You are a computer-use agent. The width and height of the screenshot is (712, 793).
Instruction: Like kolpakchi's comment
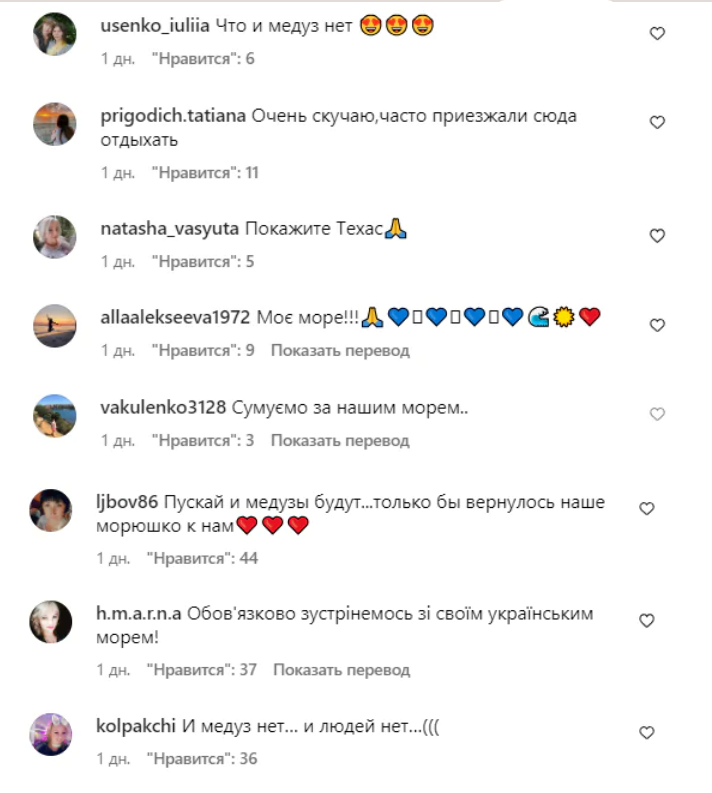tap(647, 733)
